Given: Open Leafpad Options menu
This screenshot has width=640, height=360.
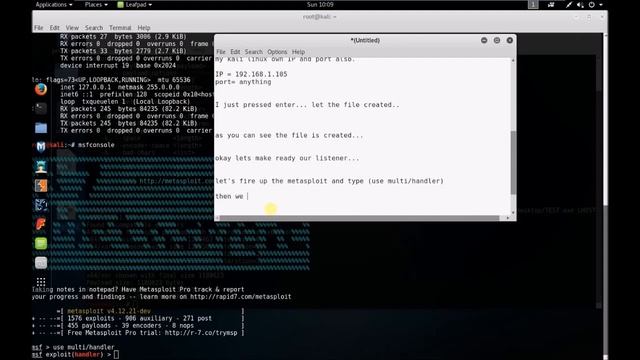Looking at the screenshot, I should 277,52.
